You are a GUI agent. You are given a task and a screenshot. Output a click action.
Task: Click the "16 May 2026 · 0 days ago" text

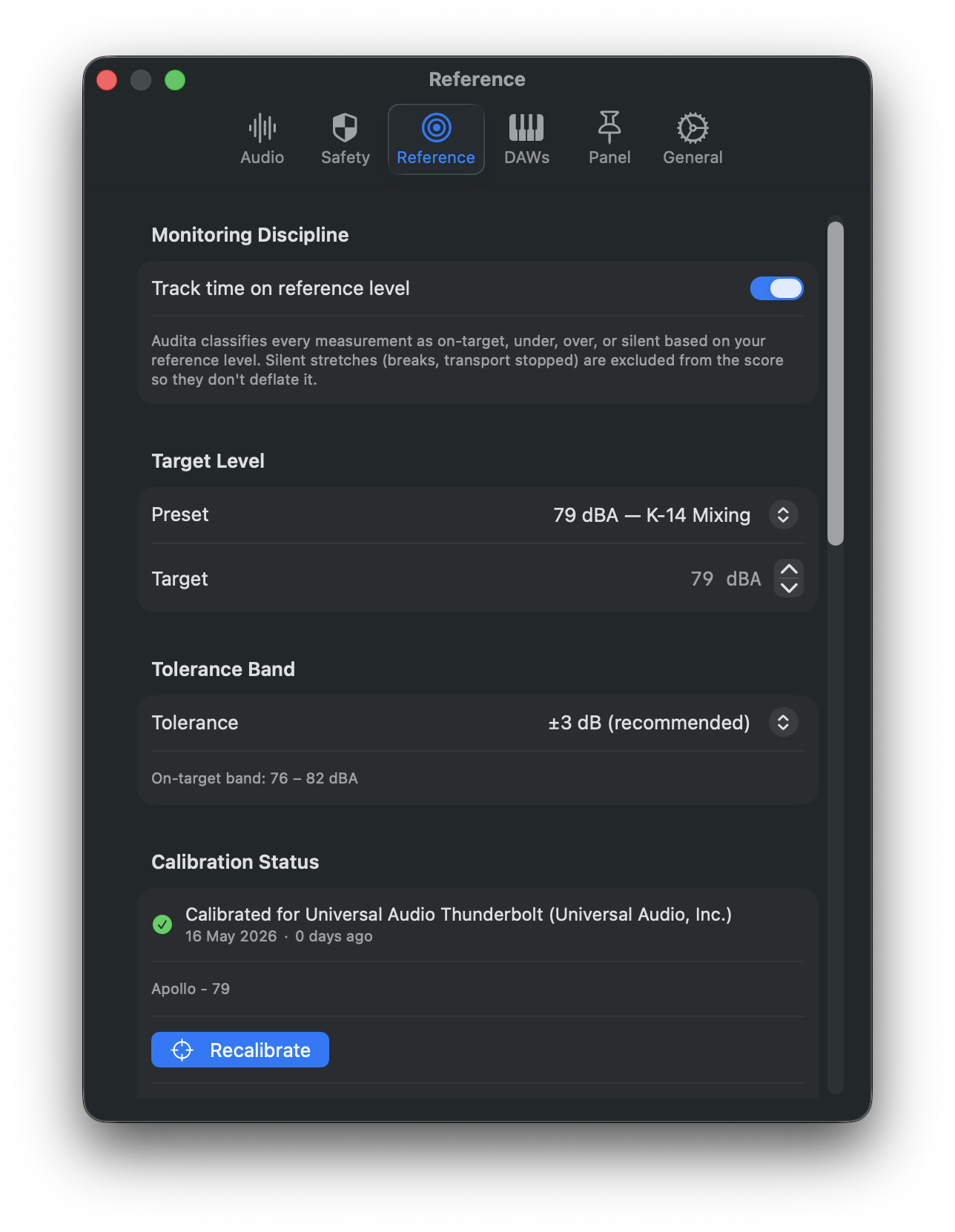(x=279, y=936)
